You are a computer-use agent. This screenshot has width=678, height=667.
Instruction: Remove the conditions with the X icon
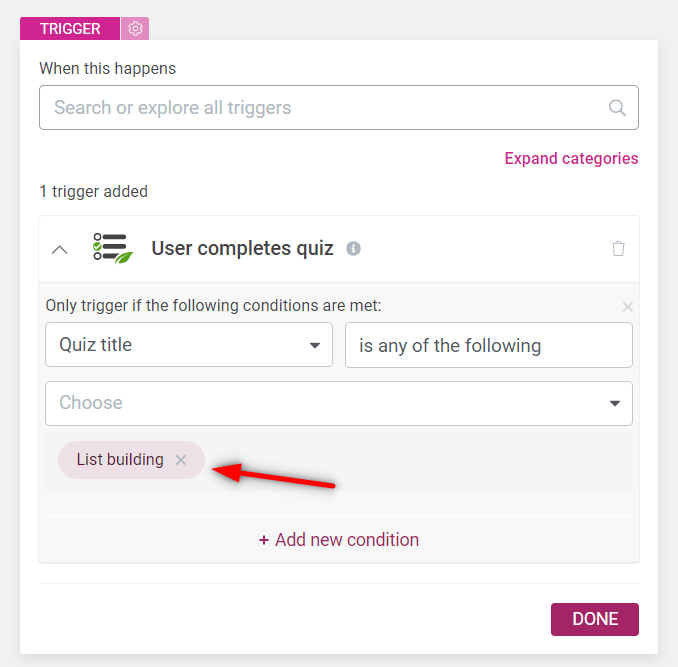click(x=627, y=307)
